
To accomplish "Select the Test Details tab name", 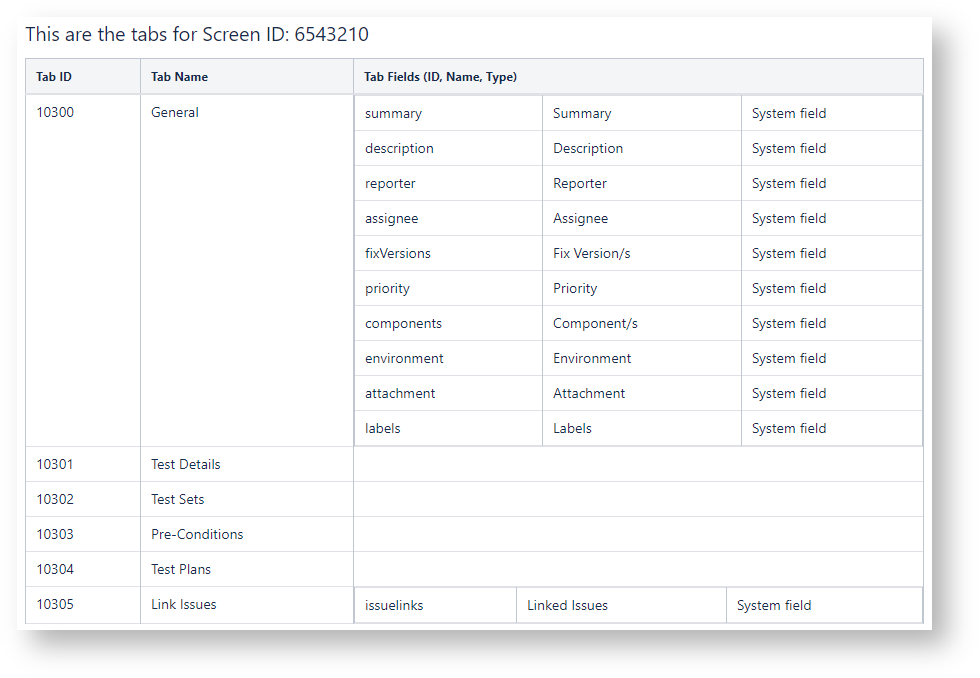I will 186,465.
